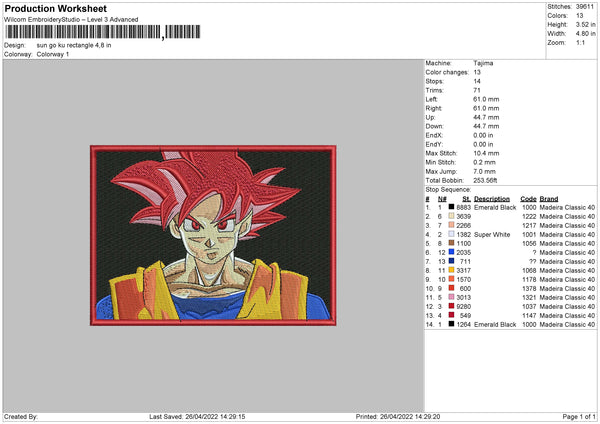Click stitch count "3317" in stop 8
The height and width of the screenshot is (424, 600).
tap(464, 270)
